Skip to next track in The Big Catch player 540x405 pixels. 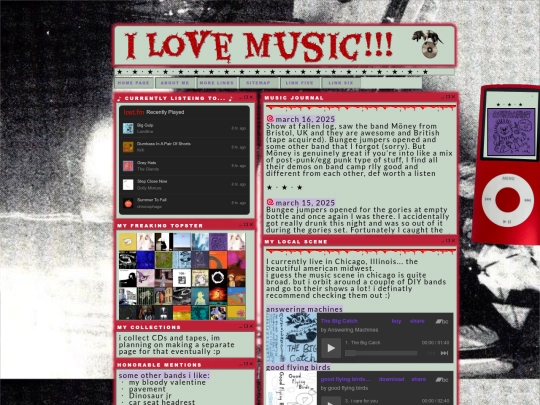445,353
